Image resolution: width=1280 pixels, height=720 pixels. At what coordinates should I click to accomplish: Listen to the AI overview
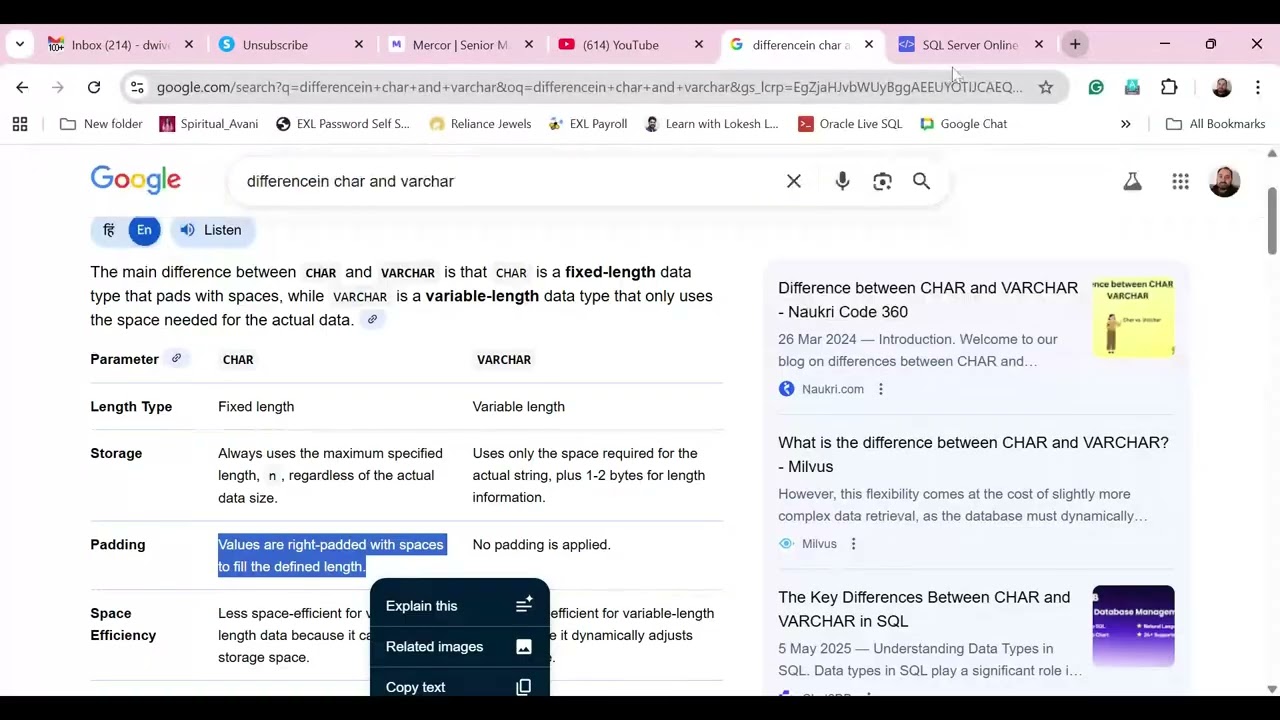tap(211, 230)
